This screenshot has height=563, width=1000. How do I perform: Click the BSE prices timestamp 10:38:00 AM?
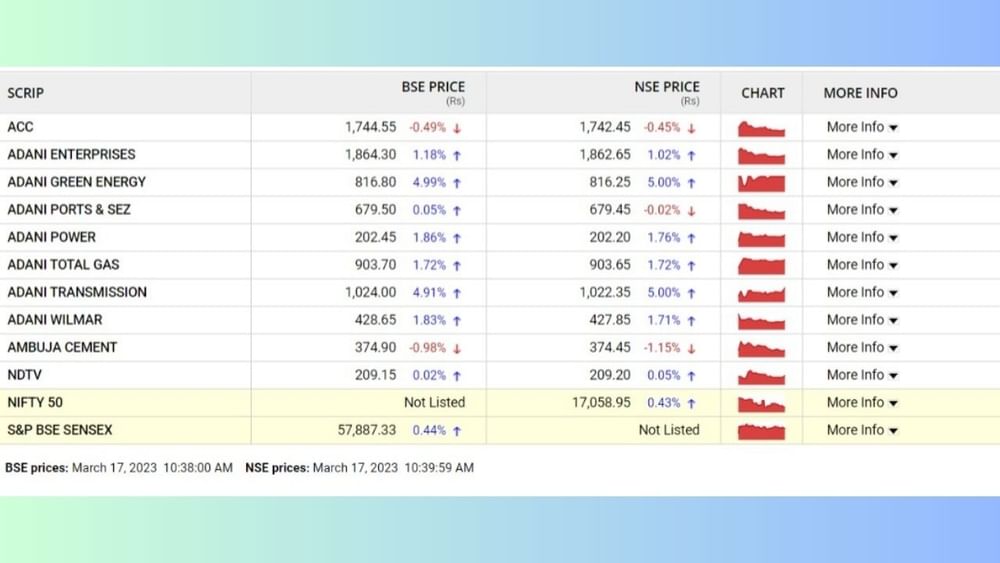(198, 468)
